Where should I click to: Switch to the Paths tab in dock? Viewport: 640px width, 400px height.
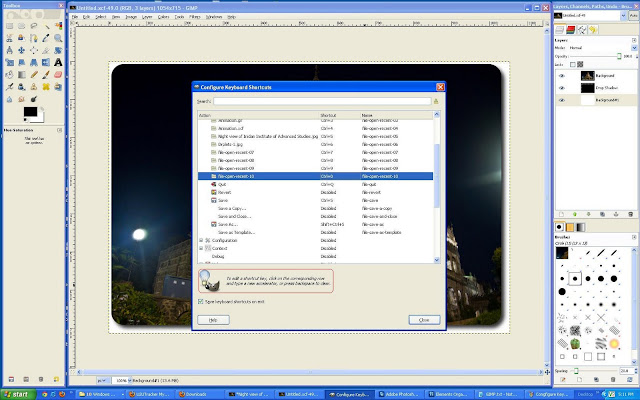click(582, 29)
